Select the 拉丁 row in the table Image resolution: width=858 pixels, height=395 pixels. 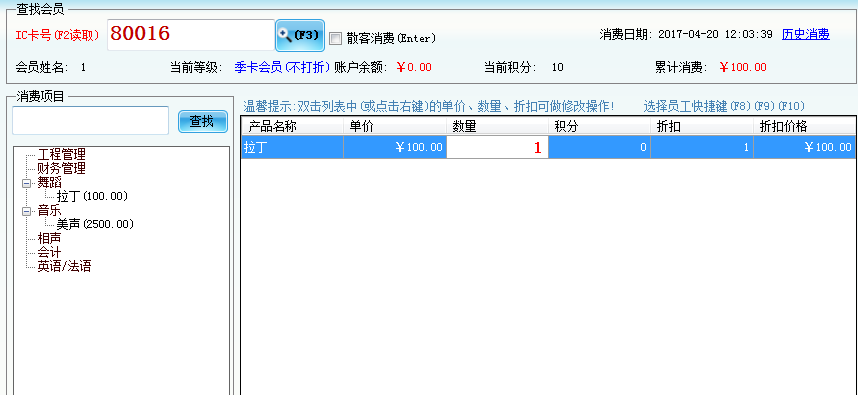click(x=548, y=148)
